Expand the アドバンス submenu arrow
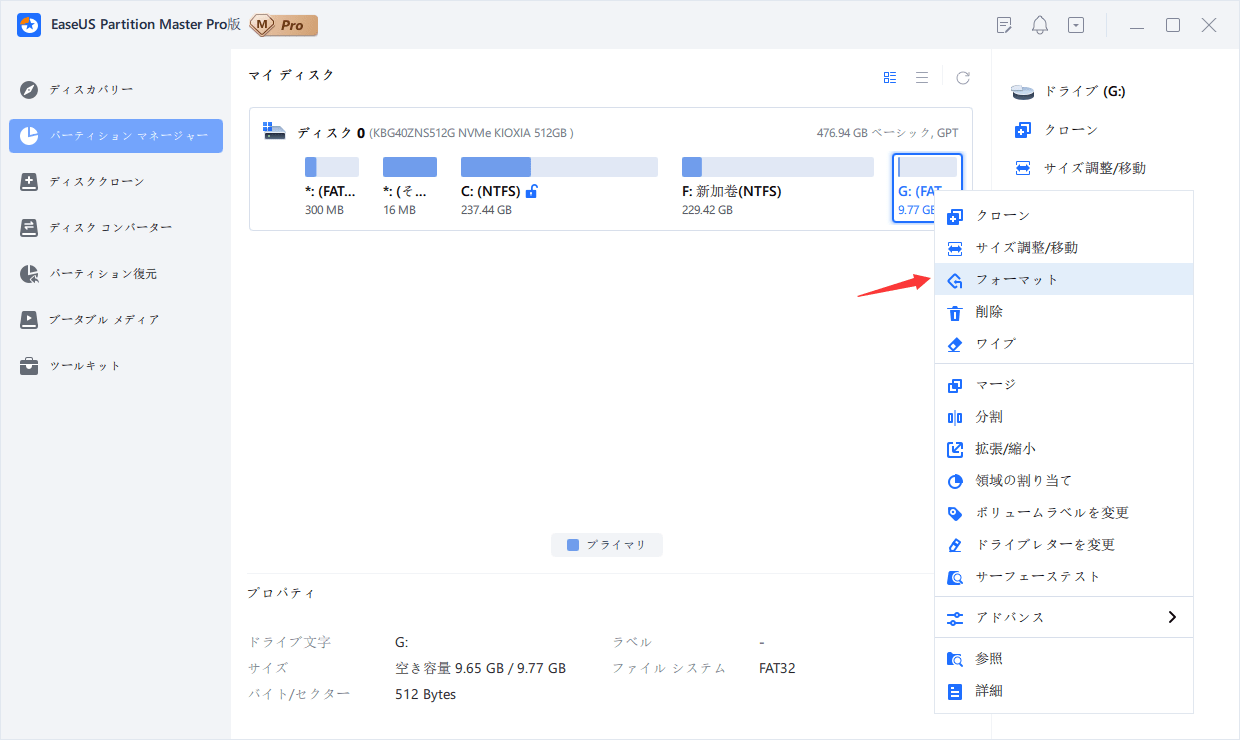This screenshot has width=1240, height=740. click(1172, 617)
